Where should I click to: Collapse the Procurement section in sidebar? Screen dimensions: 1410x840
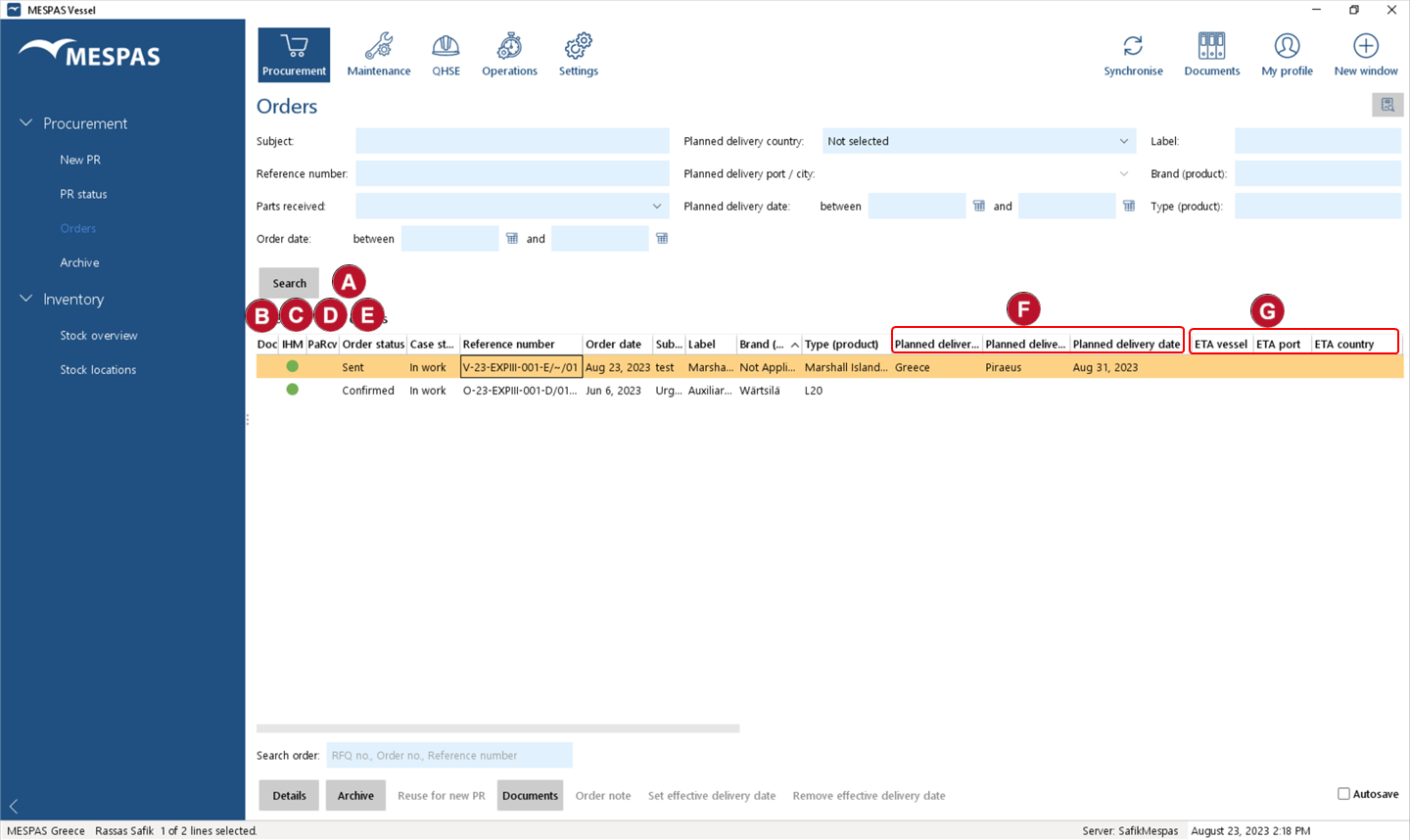[26, 123]
